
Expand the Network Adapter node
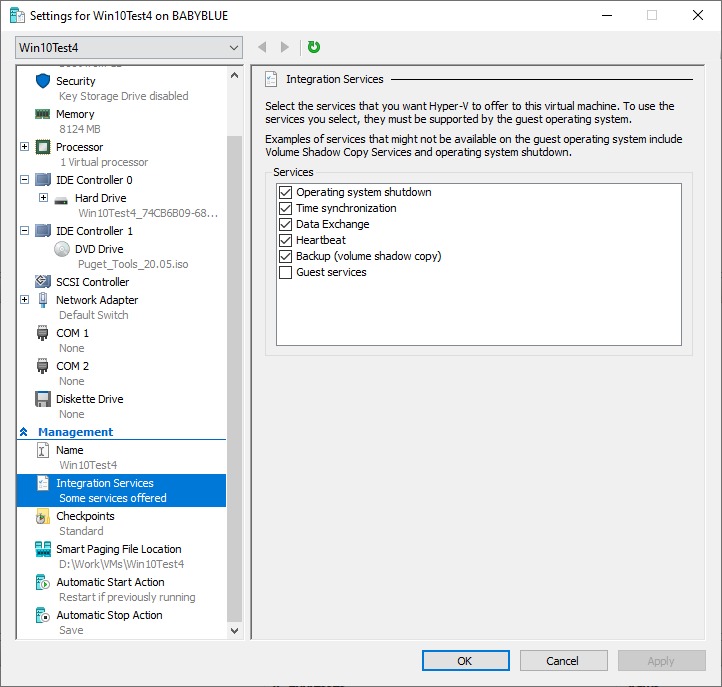pyautogui.click(x=24, y=300)
